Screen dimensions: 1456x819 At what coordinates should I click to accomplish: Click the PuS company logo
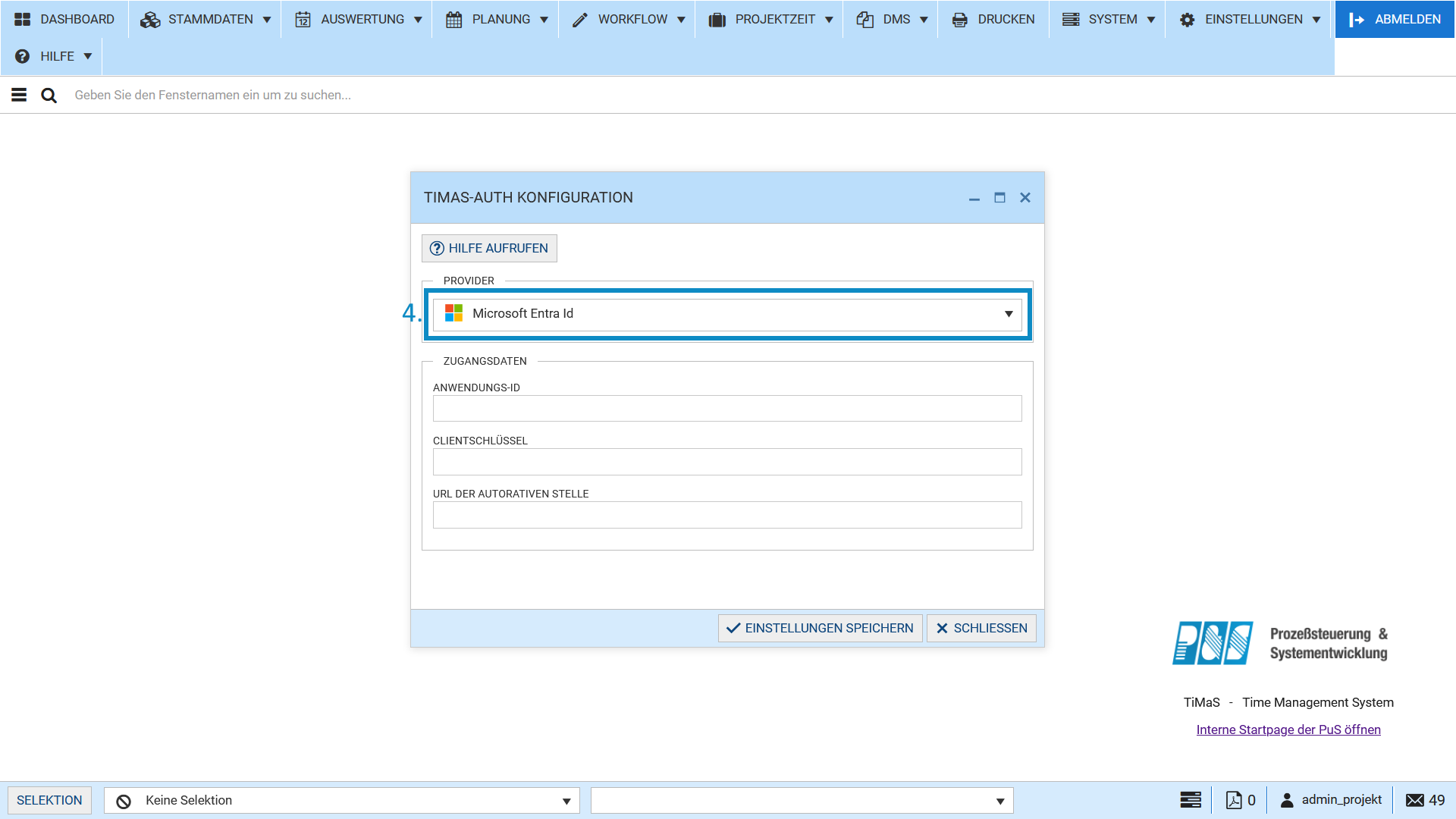click(x=1212, y=643)
